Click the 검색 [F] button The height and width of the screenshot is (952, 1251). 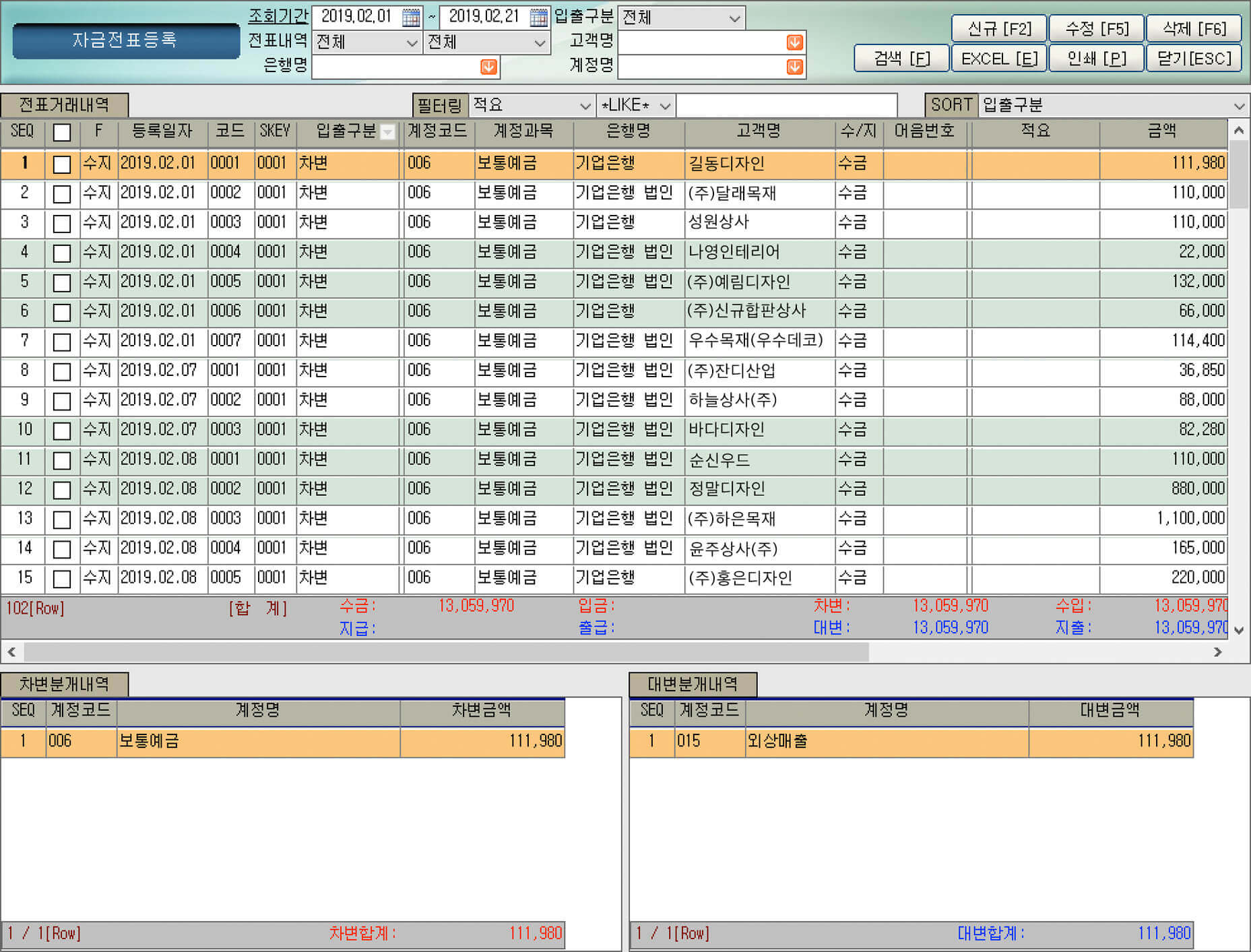point(901,59)
